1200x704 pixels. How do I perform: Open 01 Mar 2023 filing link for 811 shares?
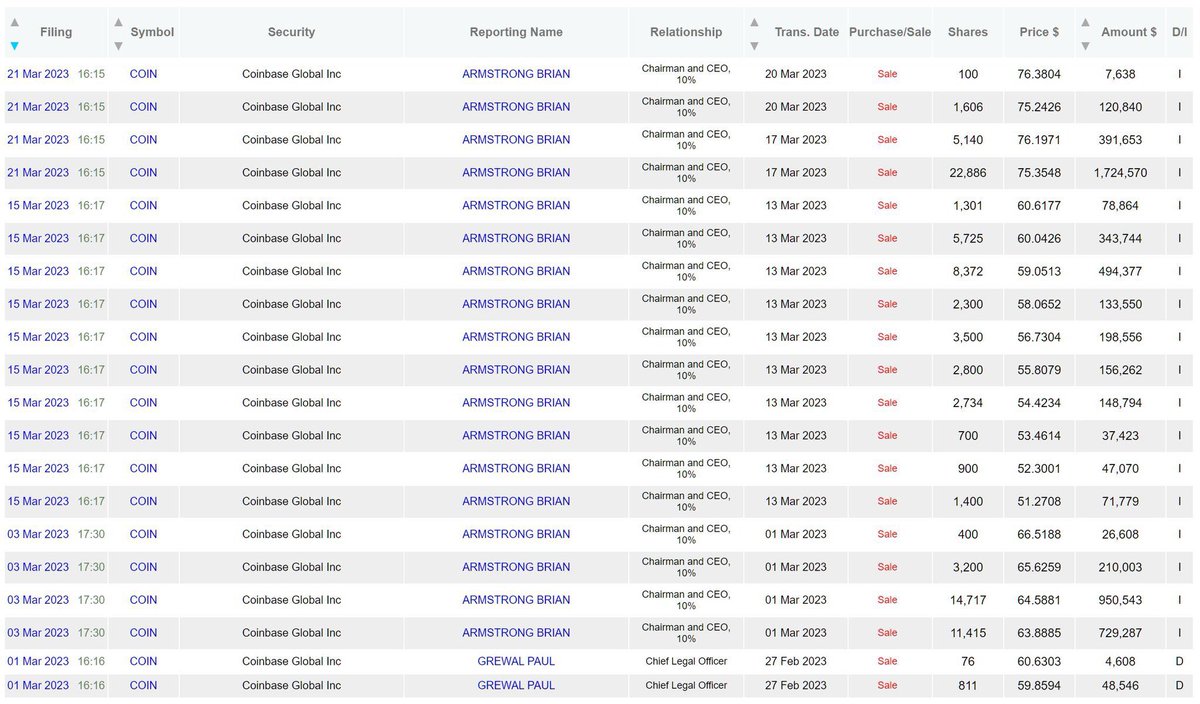pyautogui.click(x=38, y=685)
